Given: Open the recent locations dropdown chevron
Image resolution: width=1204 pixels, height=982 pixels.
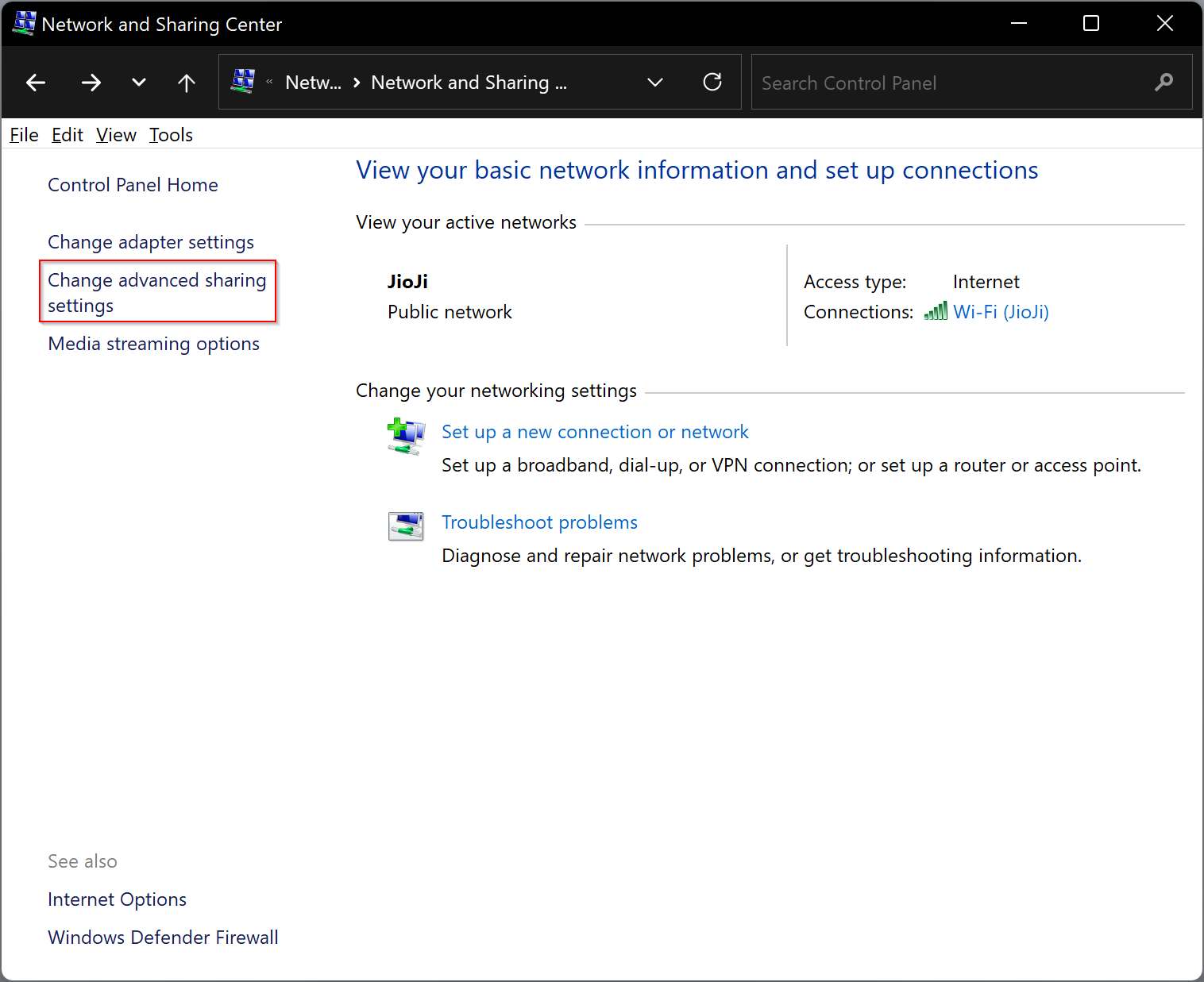Looking at the screenshot, I should pos(139,83).
